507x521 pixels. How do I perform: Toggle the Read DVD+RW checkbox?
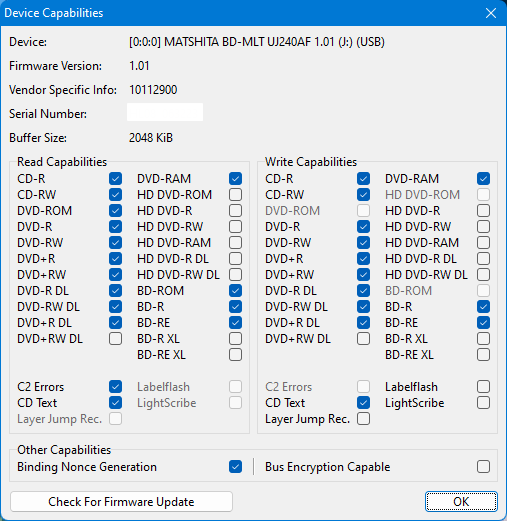(115, 275)
